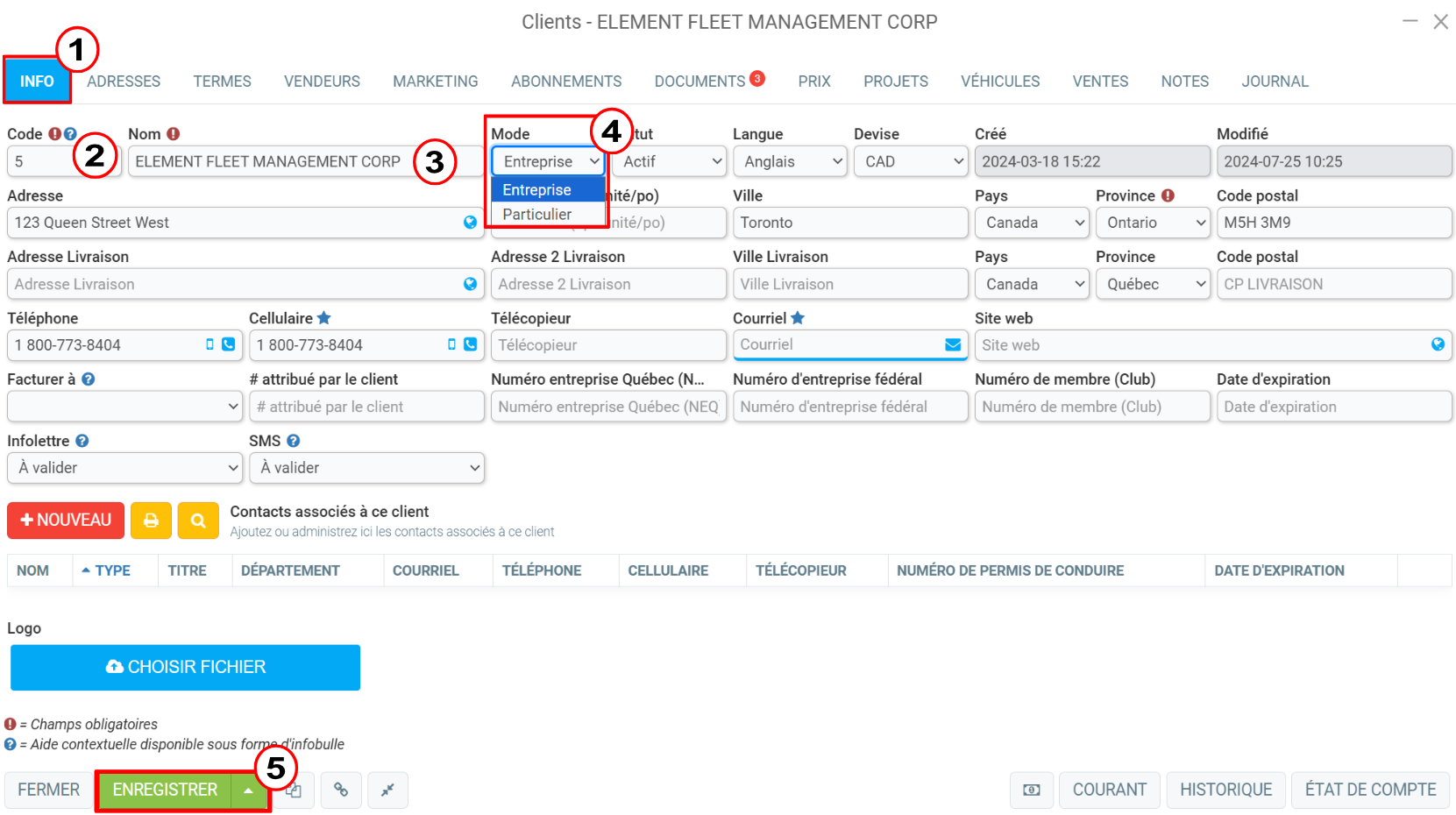Click the money icon left of COURANT
This screenshot has height=815, width=1456.
coord(1032,790)
